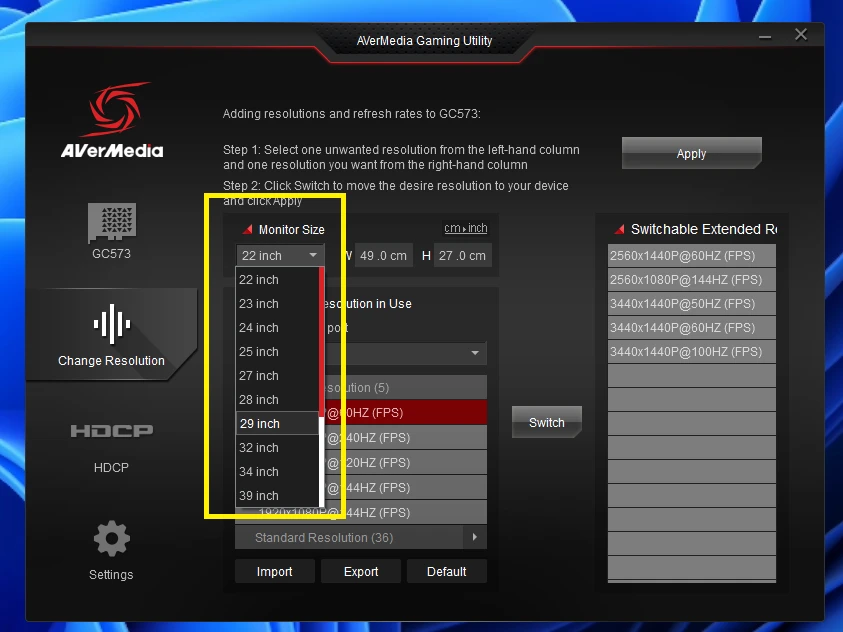This screenshot has width=843, height=632.
Task: Expand the Standard Resolution (36) list
Action: point(360,538)
